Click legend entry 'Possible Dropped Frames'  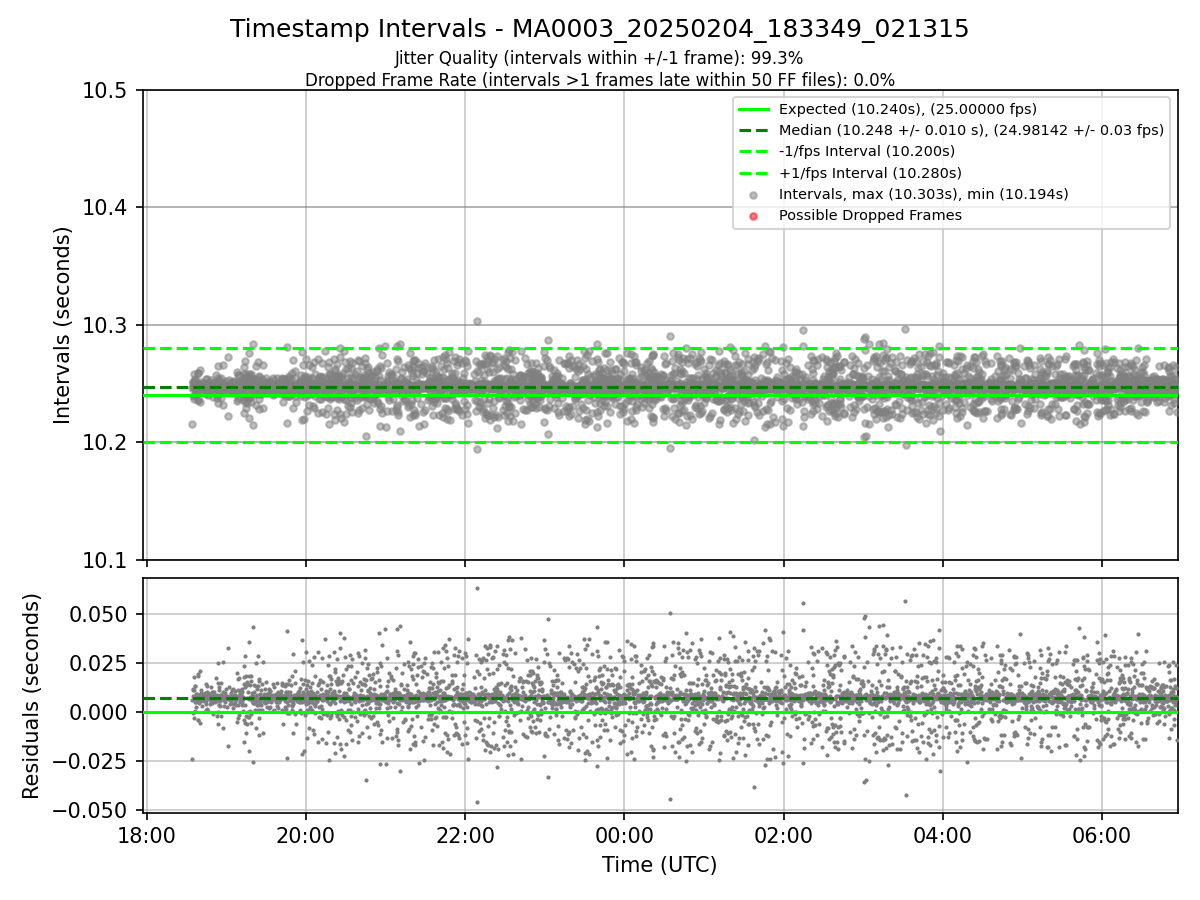870,215
